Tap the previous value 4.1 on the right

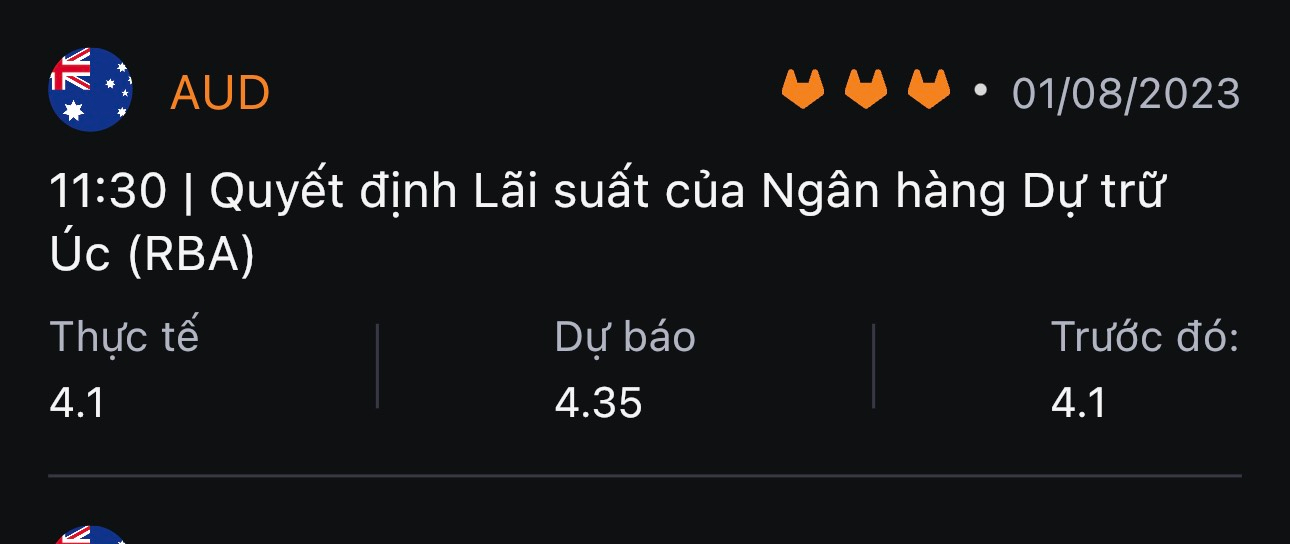(1079, 403)
